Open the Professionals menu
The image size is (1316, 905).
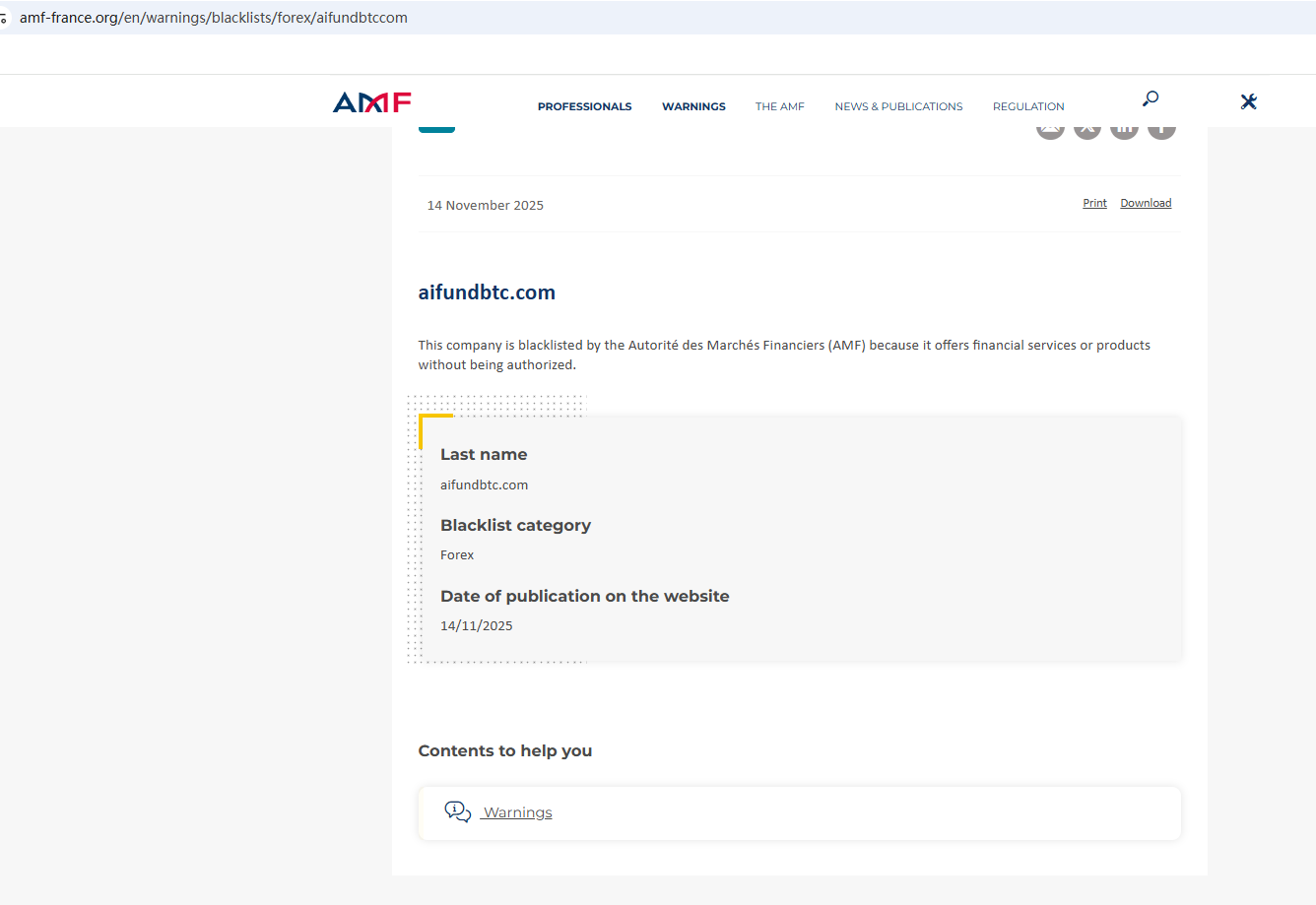[x=585, y=106]
